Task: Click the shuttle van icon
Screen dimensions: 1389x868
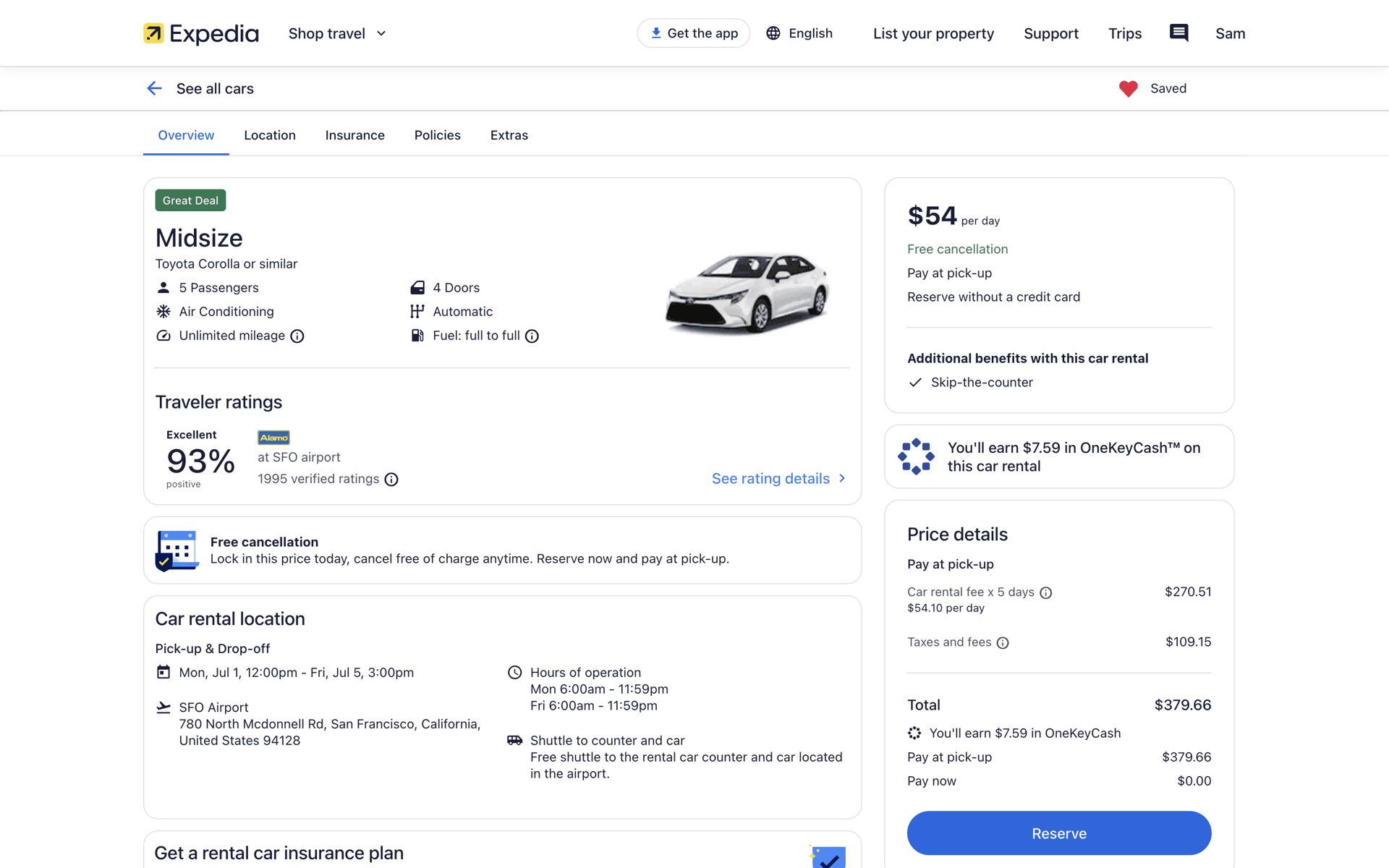Action: (x=514, y=740)
